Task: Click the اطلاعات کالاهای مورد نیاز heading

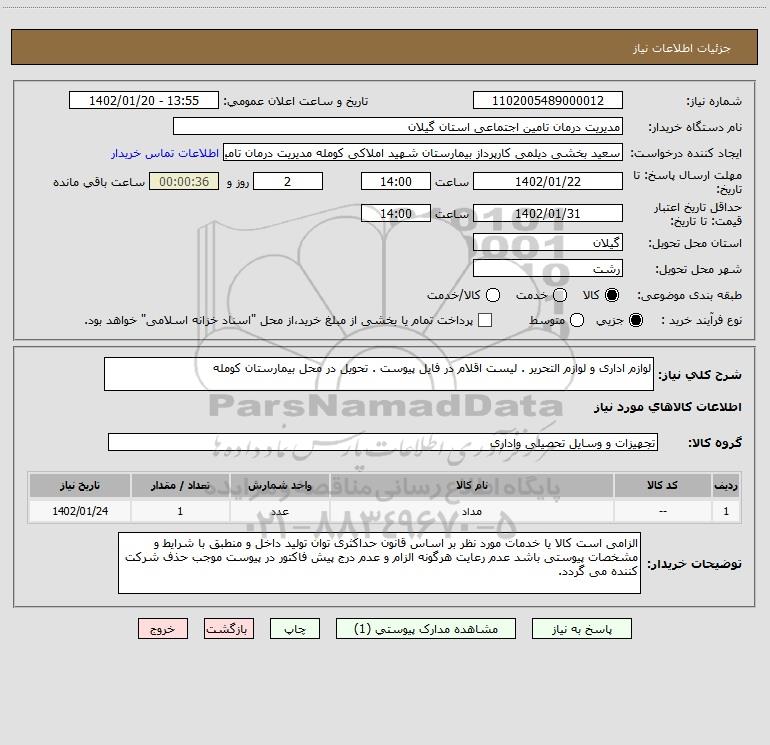Action: (x=668, y=407)
